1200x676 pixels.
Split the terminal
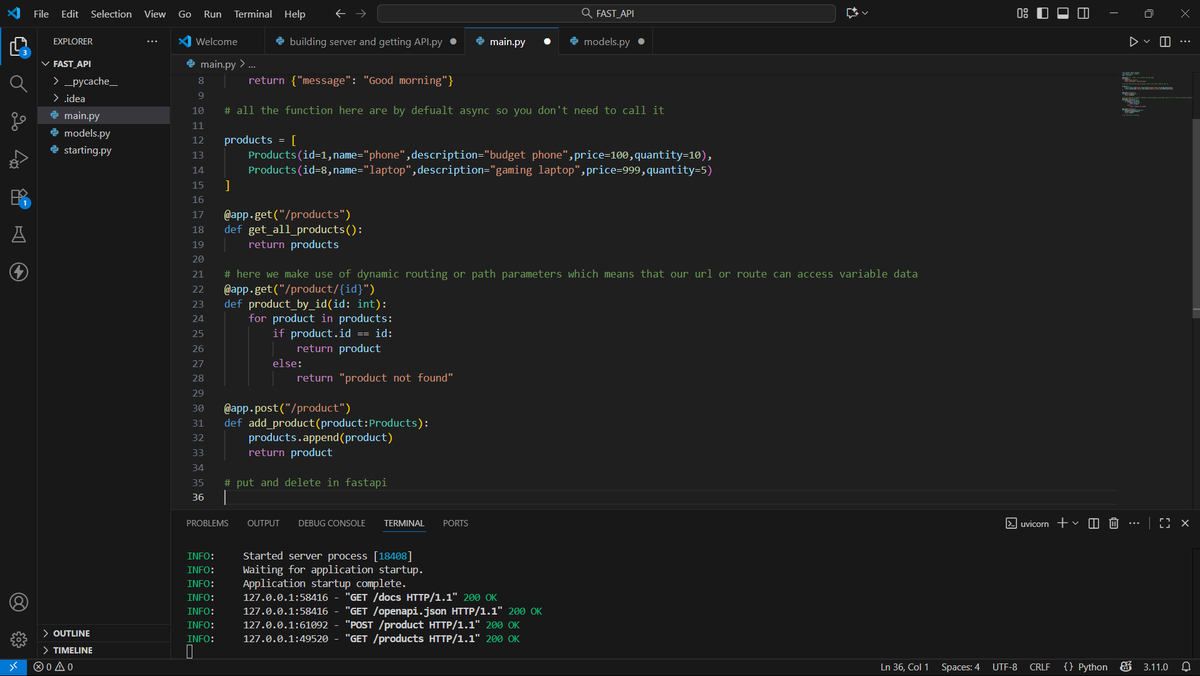(x=1093, y=523)
